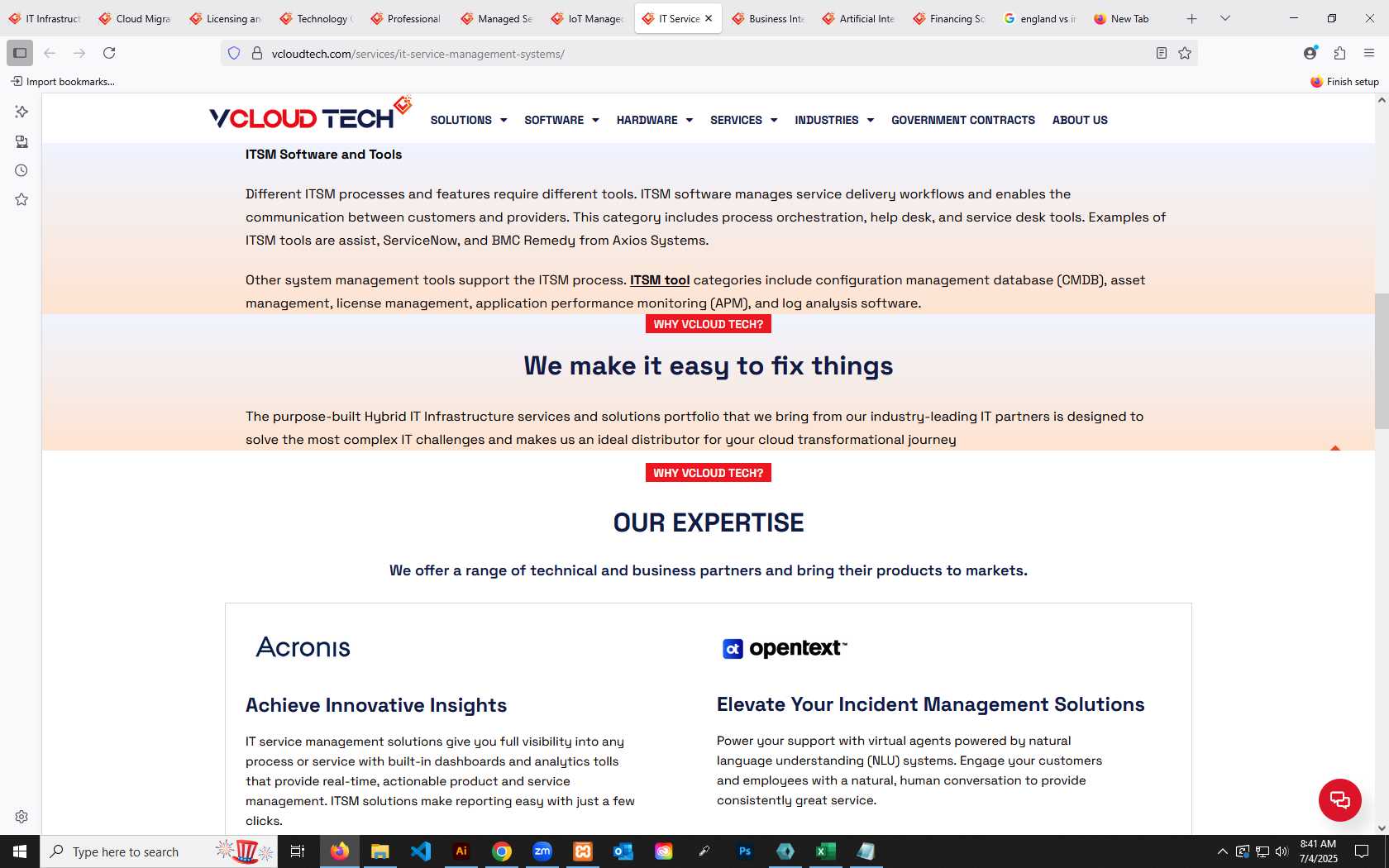The height and width of the screenshot is (868, 1389).
Task: Click Finish setup button
Action: tap(1345, 81)
